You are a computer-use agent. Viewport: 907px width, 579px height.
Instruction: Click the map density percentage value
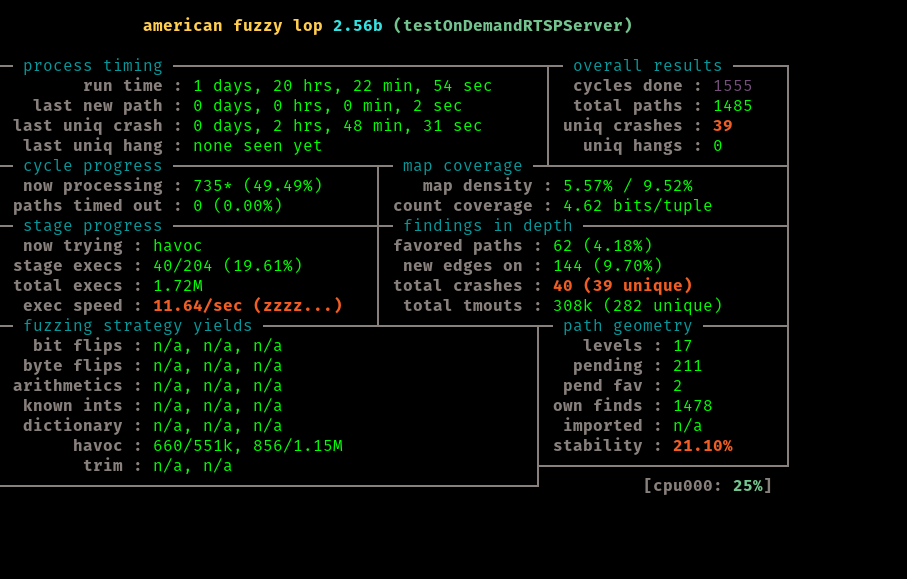point(627,186)
